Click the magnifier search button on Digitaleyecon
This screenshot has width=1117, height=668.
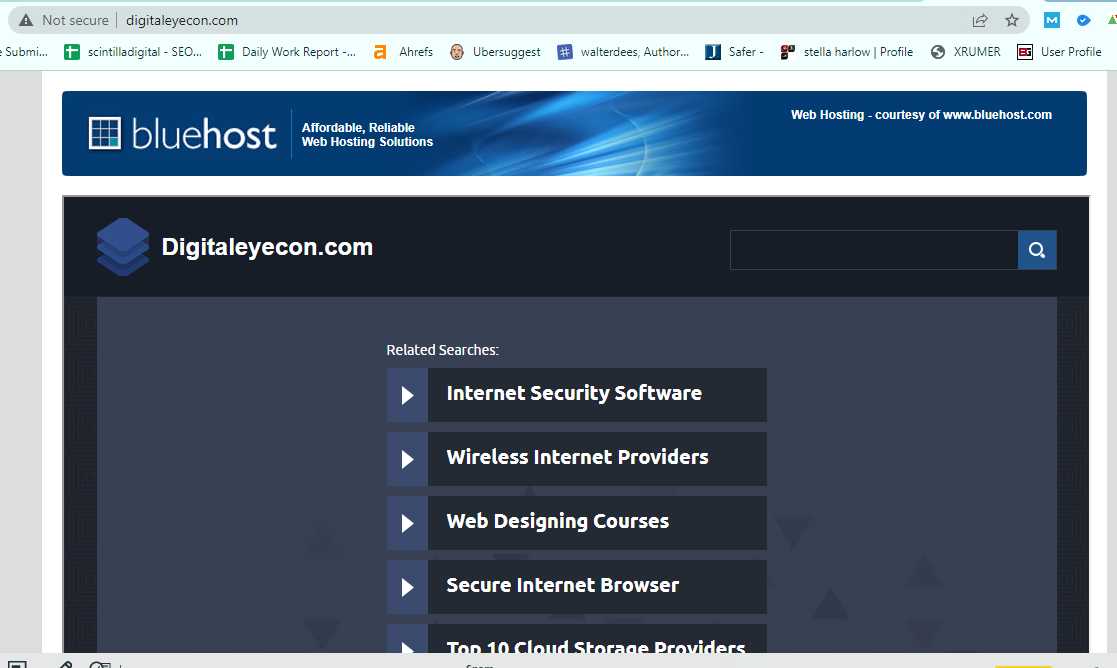[1037, 250]
